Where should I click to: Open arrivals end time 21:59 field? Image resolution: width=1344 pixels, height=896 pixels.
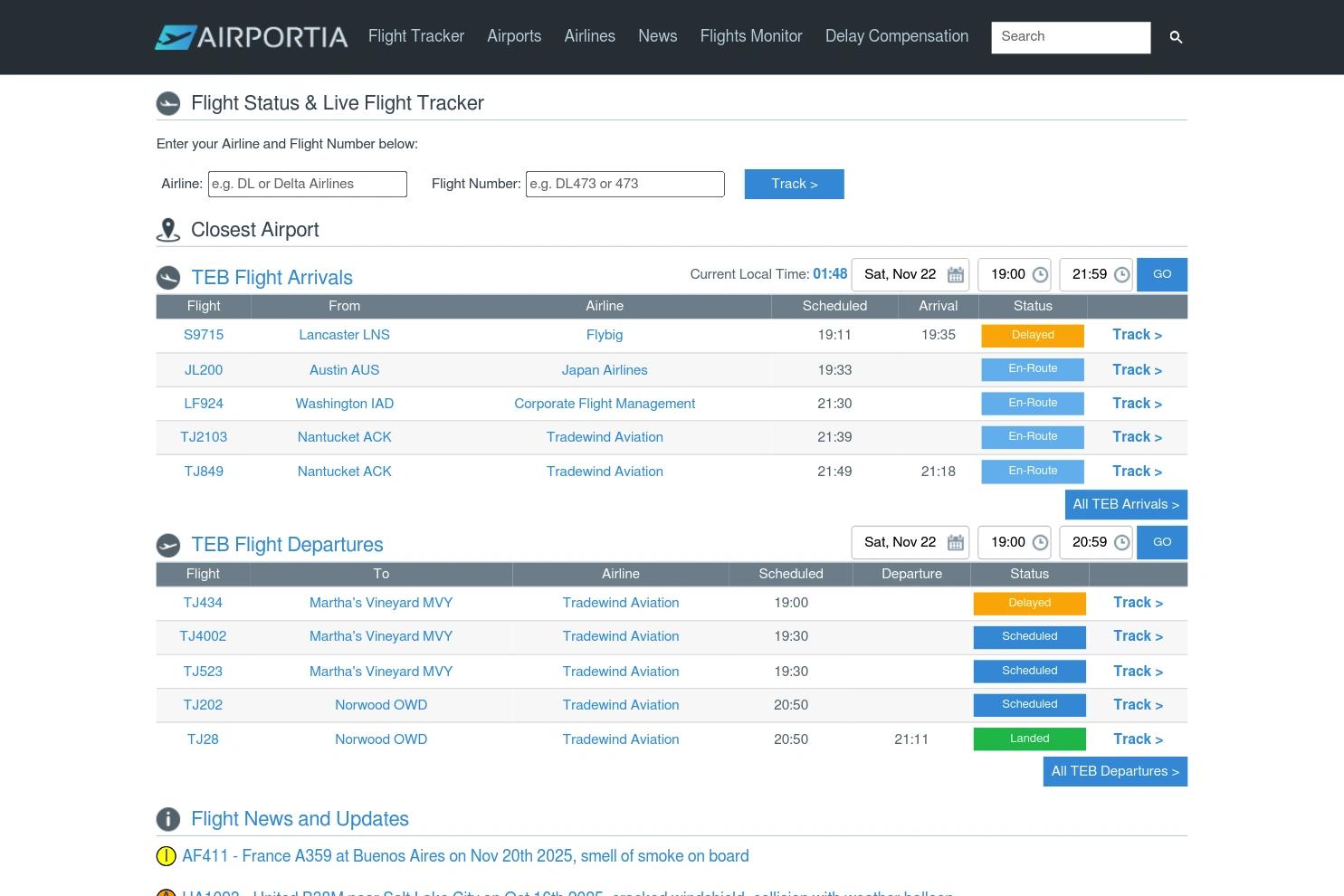click(1096, 274)
